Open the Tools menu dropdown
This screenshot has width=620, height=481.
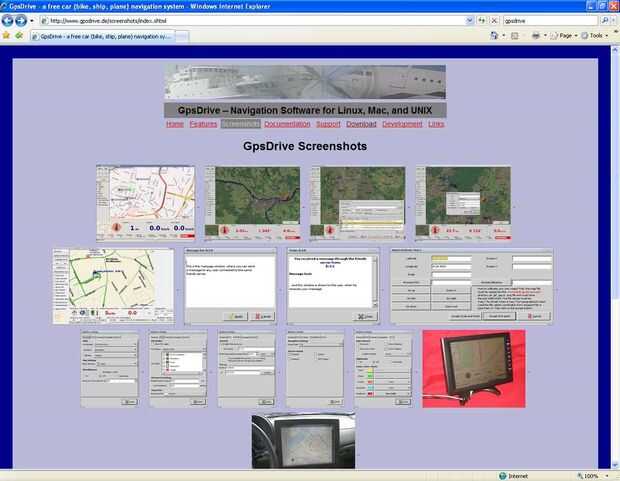[x=595, y=36]
